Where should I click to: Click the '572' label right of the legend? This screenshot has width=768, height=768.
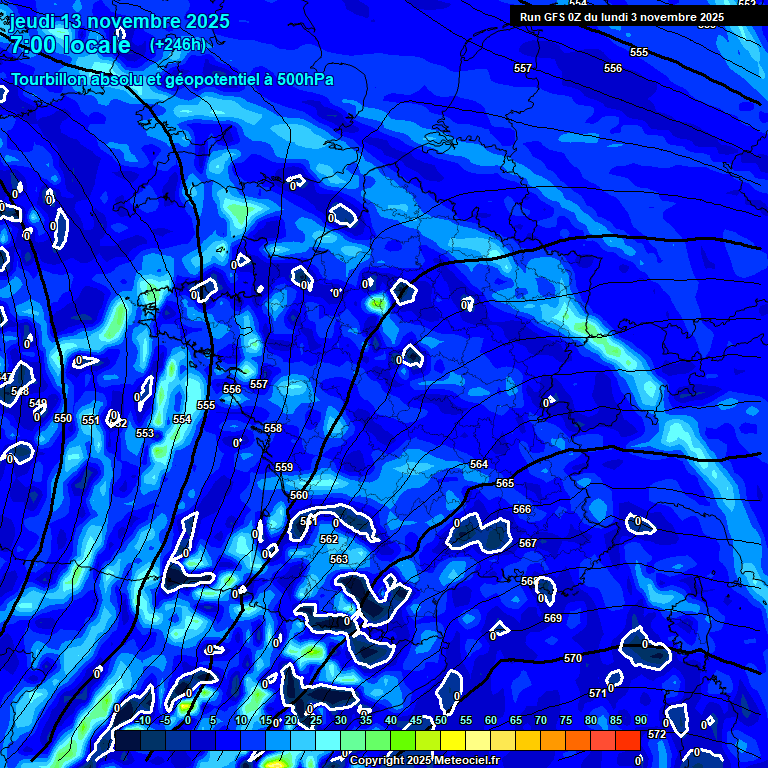tap(657, 734)
